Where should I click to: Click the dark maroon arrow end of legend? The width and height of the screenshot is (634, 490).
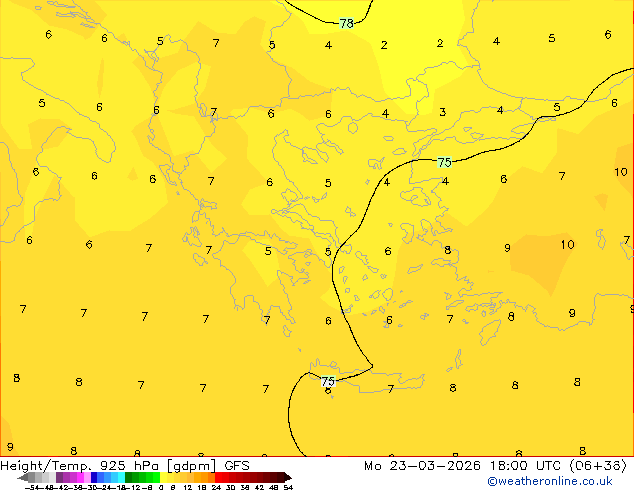[x=288, y=478]
